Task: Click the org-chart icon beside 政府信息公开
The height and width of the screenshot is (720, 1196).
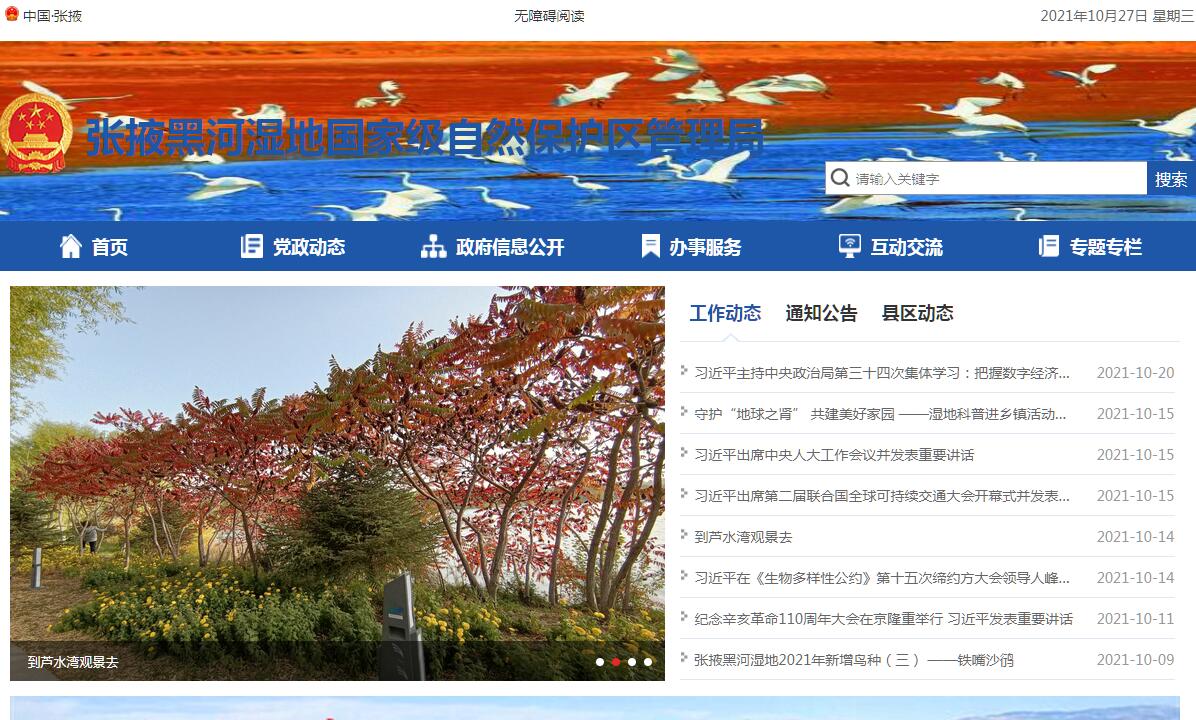Action: click(433, 246)
